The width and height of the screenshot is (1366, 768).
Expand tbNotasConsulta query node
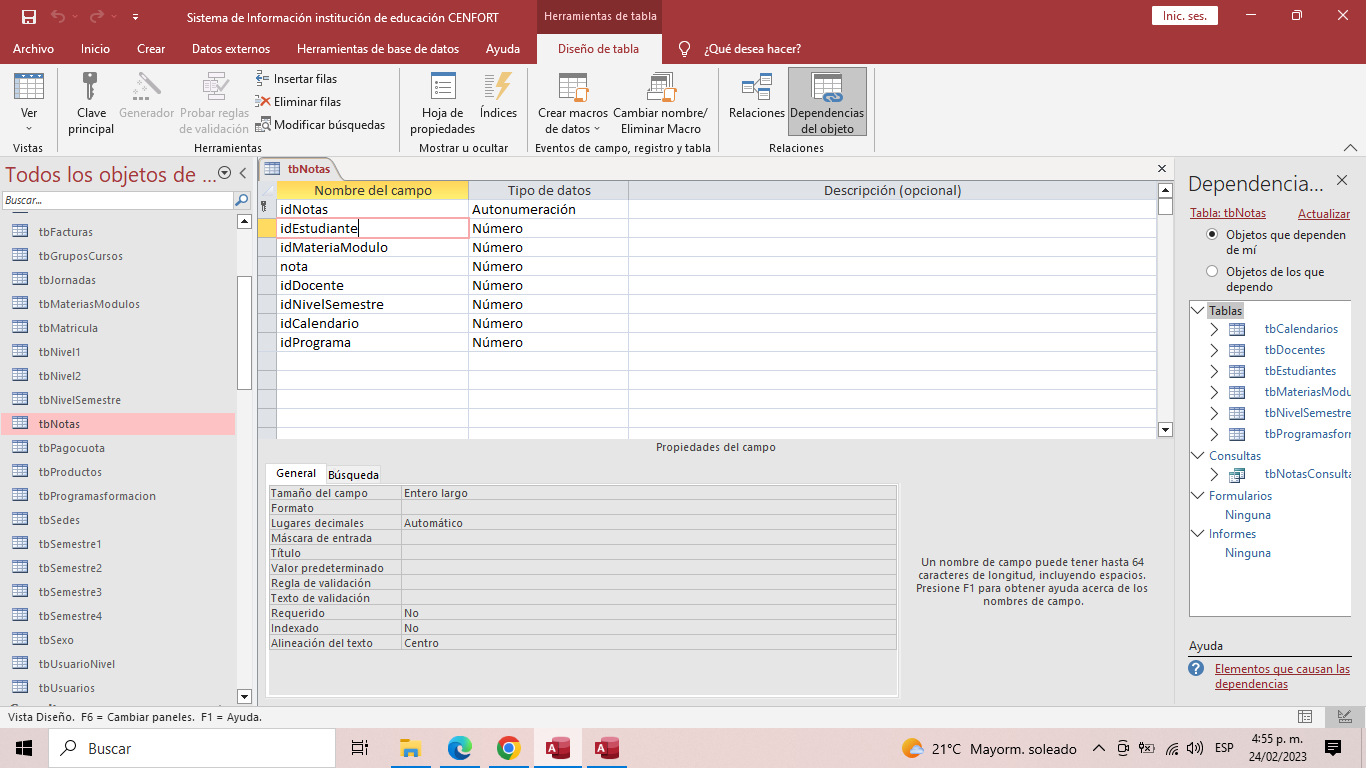1214,475
